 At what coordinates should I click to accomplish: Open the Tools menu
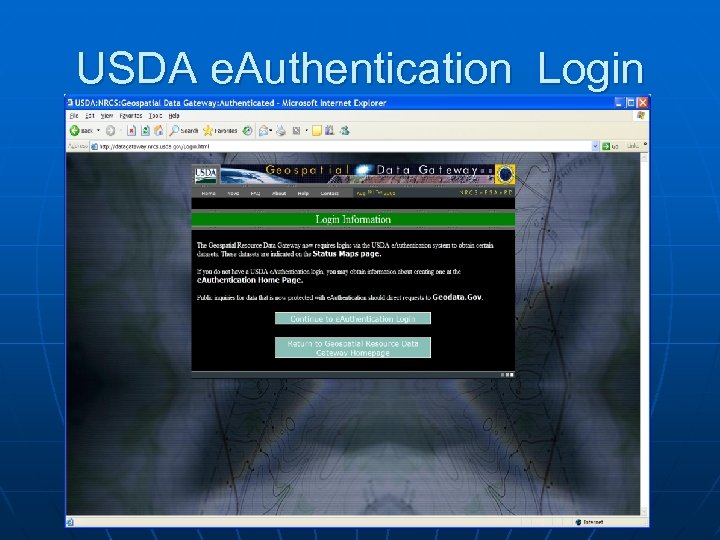point(155,116)
